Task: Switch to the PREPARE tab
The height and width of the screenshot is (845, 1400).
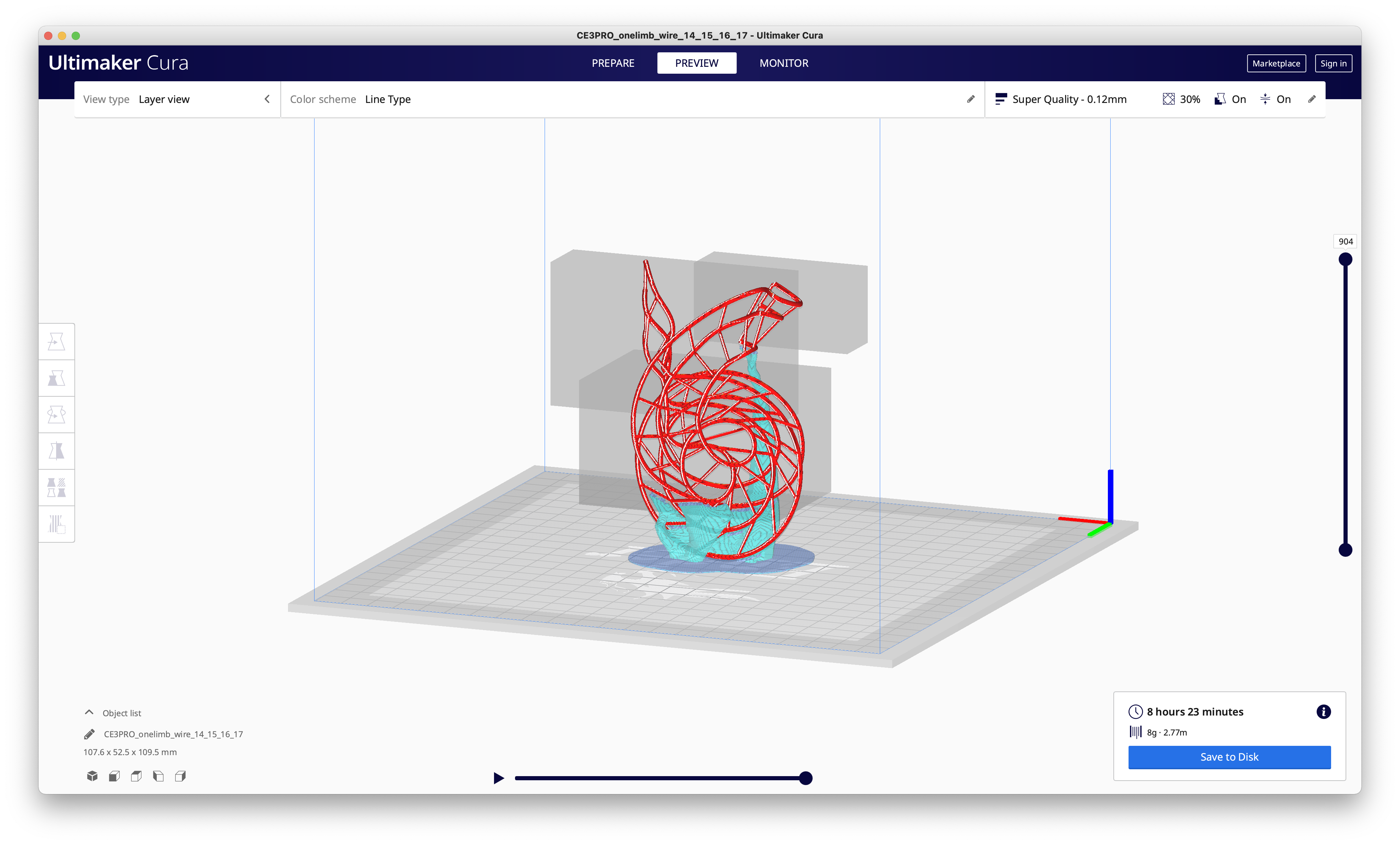Action: (x=612, y=63)
